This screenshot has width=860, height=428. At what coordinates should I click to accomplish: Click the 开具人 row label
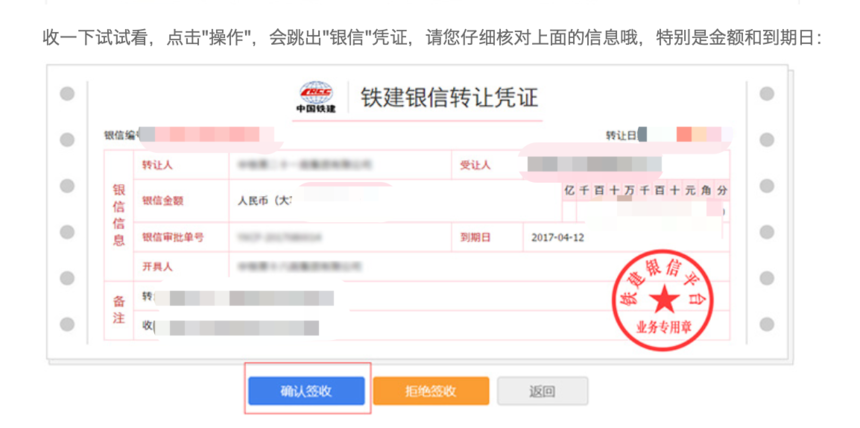click(158, 267)
